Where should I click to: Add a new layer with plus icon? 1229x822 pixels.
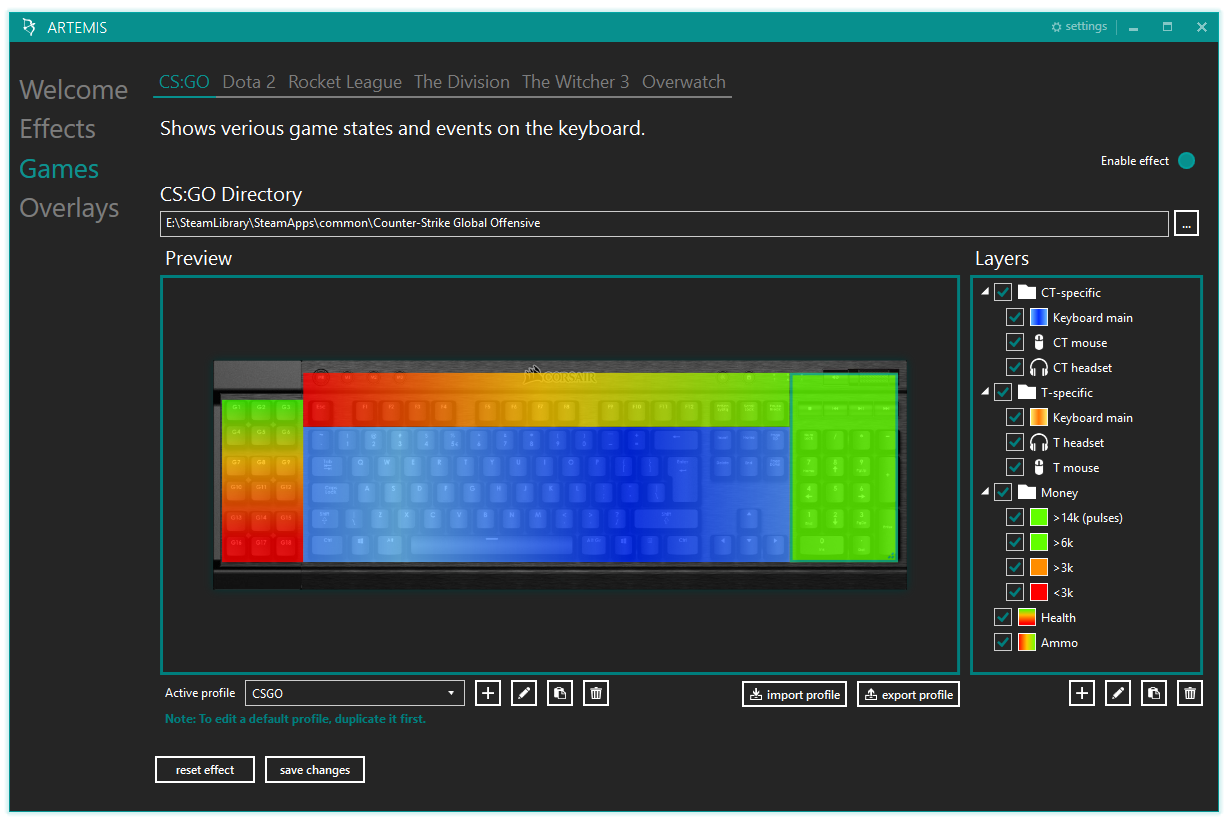coord(1082,693)
